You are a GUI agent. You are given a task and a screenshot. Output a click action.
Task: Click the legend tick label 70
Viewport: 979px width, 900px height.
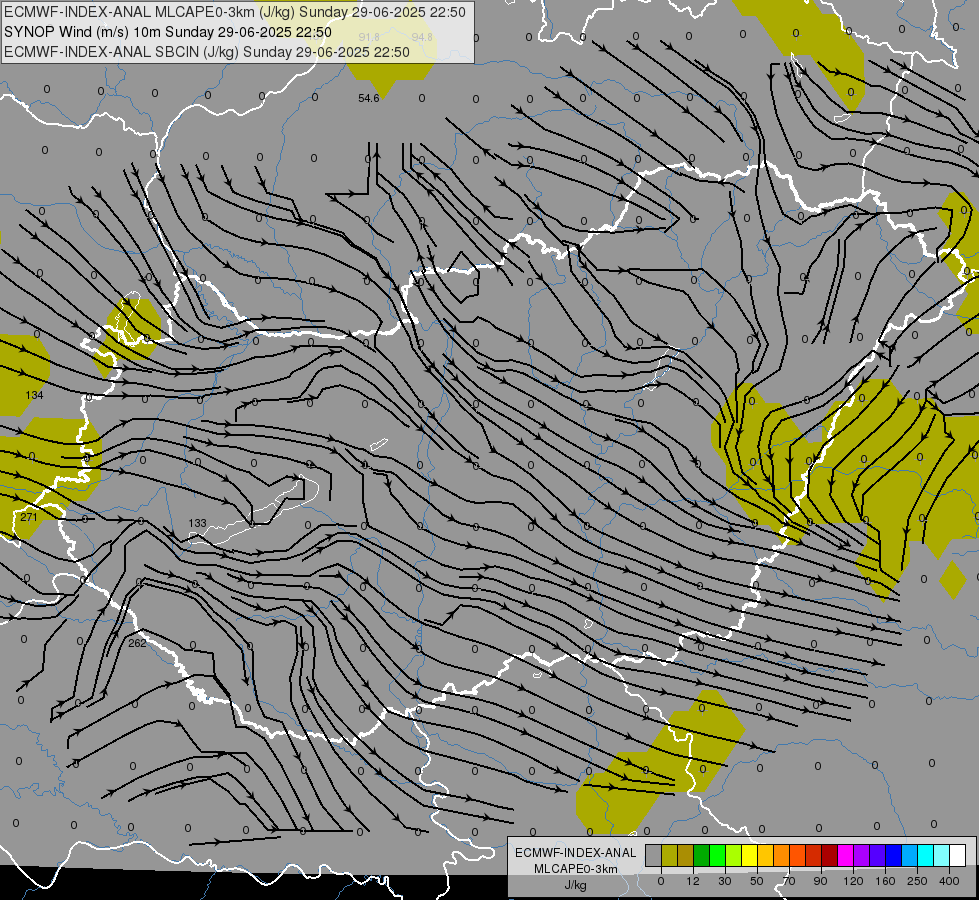pos(789,881)
